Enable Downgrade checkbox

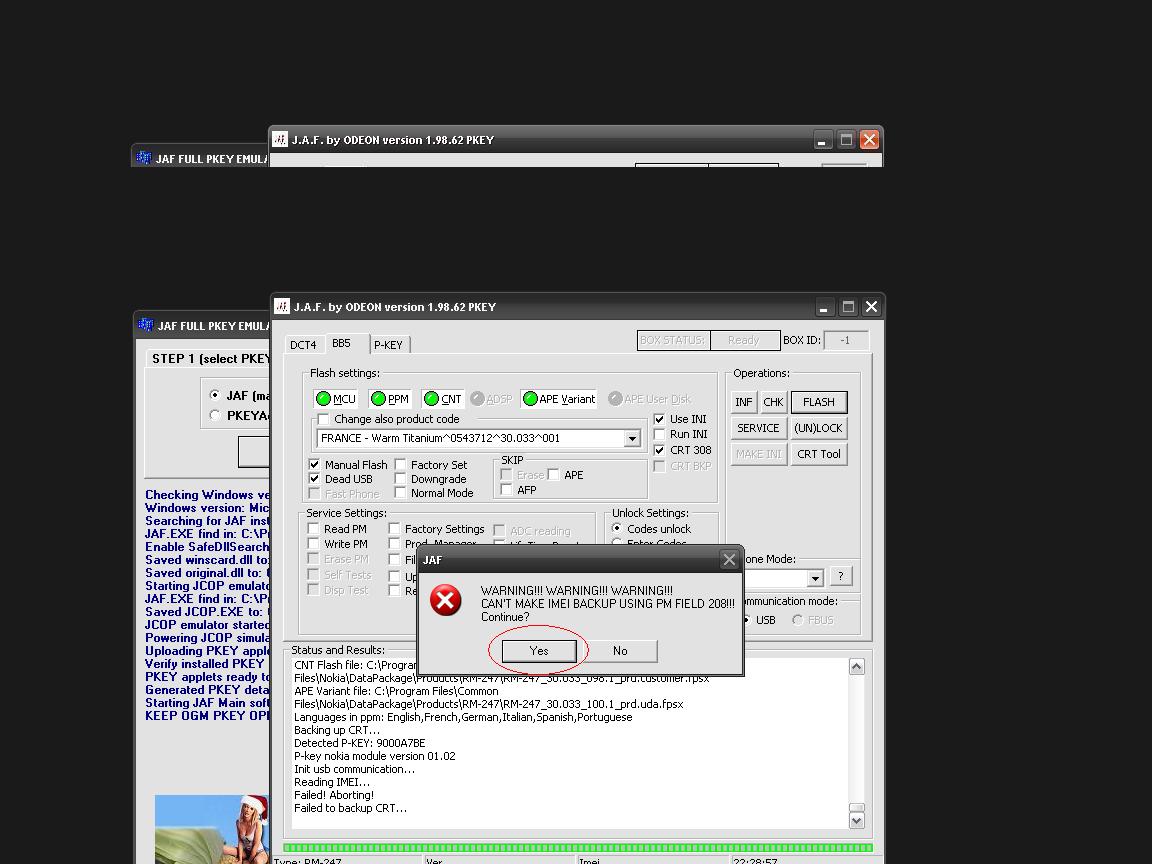400,478
